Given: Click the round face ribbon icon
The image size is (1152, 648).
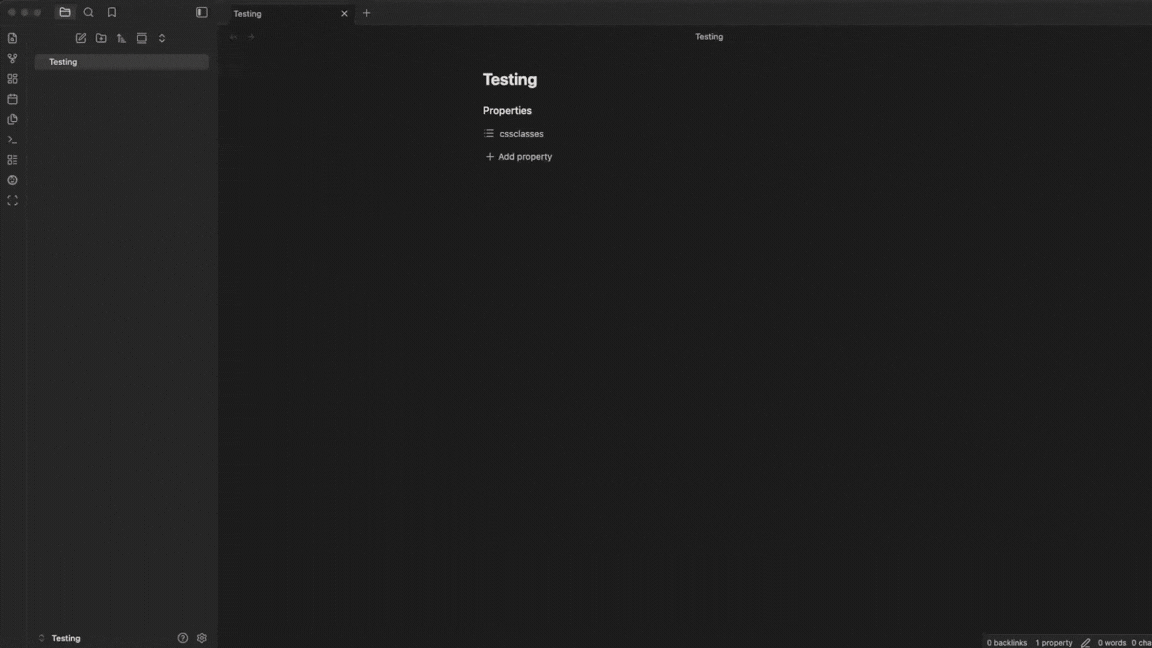Looking at the screenshot, I should [12, 180].
